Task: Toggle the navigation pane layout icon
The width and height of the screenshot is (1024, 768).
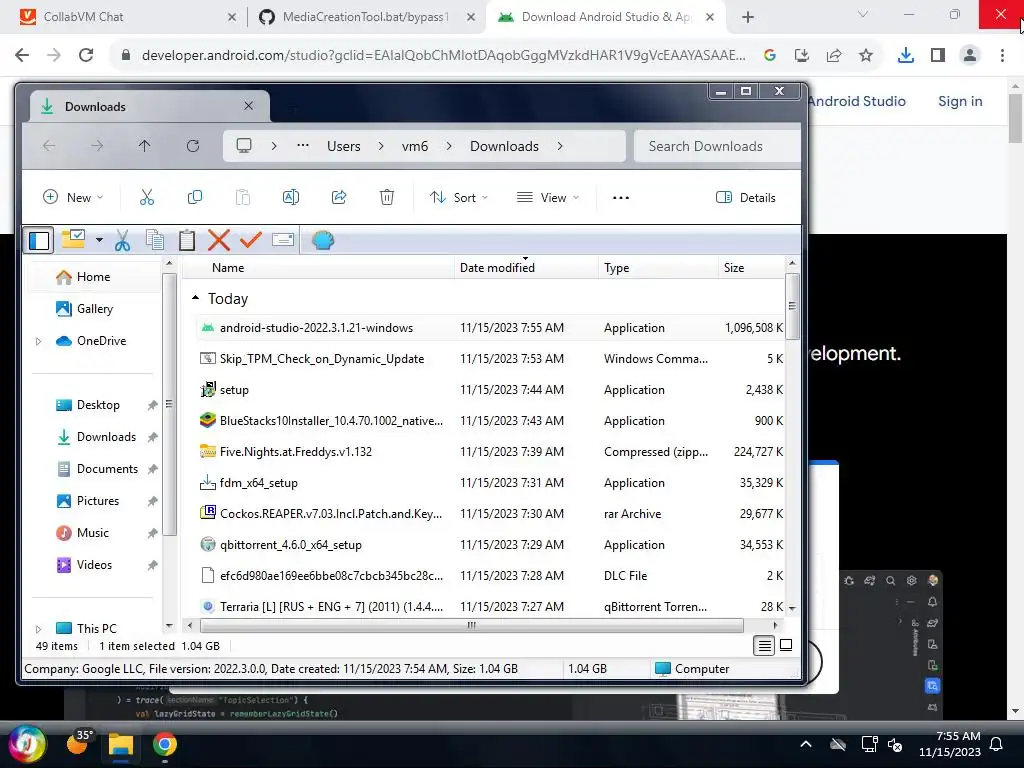Action: click(x=39, y=240)
